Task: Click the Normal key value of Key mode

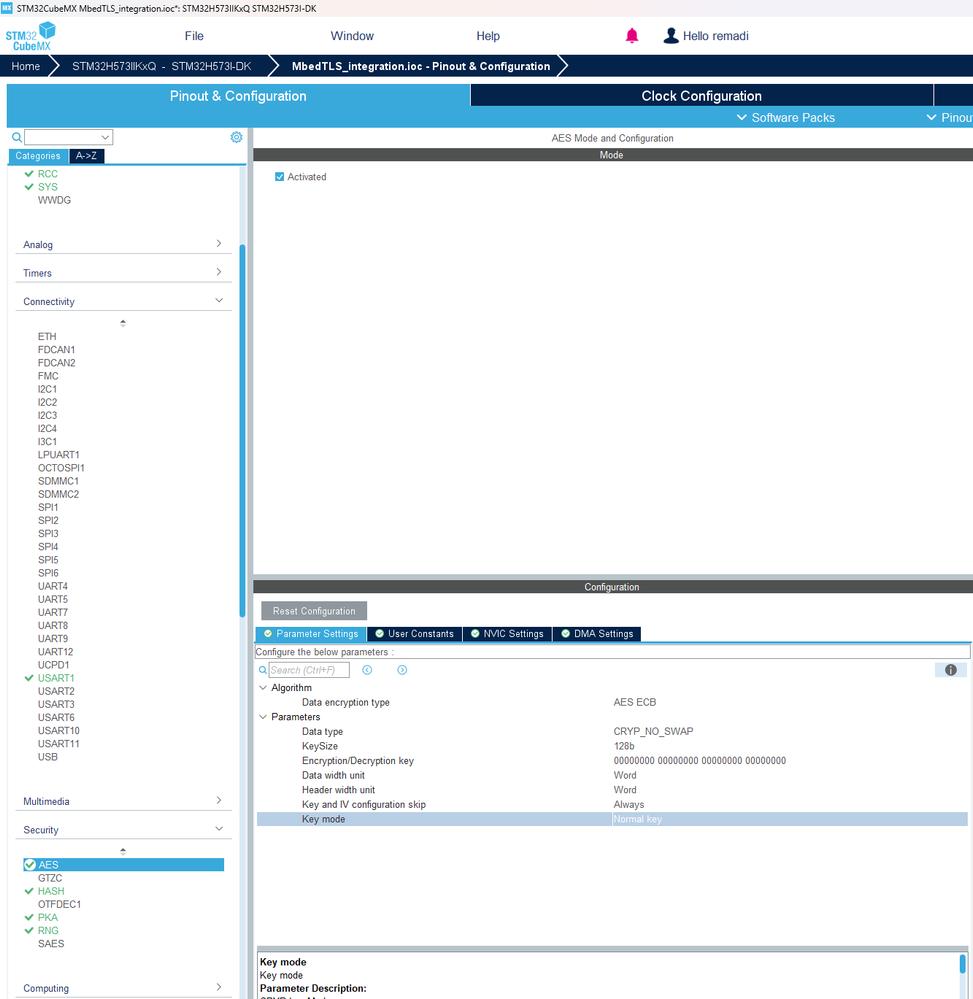Action: click(x=637, y=819)
